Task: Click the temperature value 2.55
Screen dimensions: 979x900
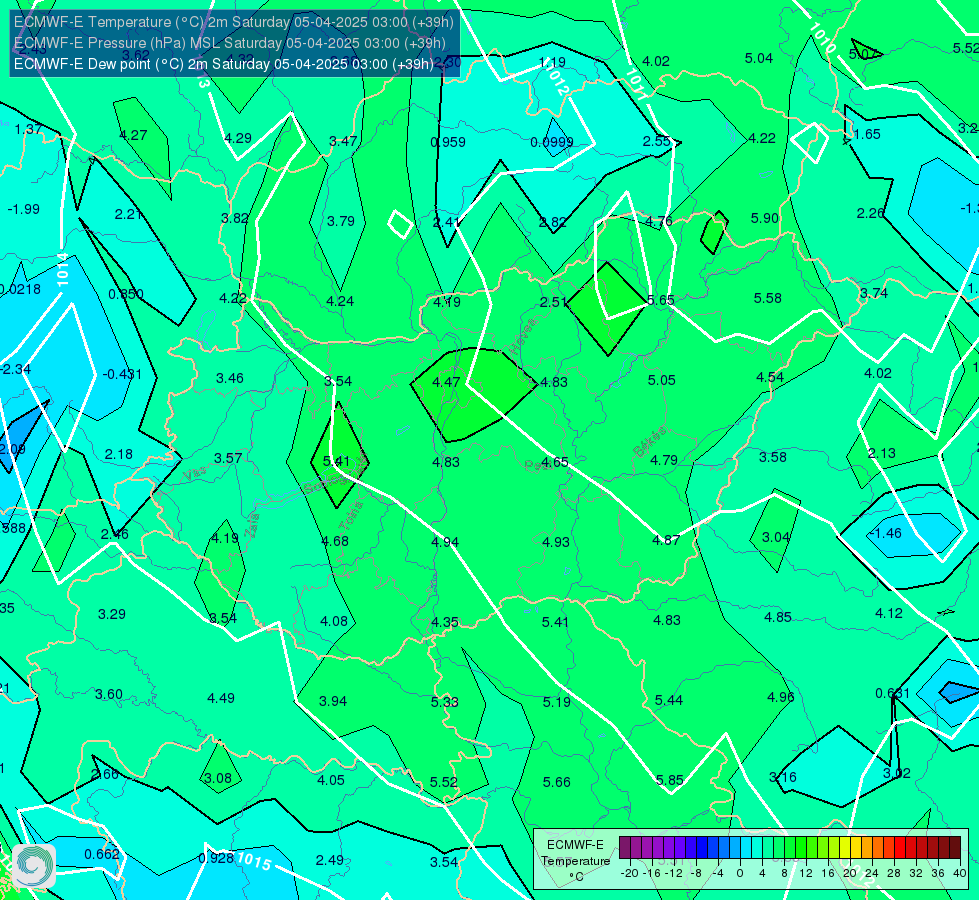Action: [657, 141]
